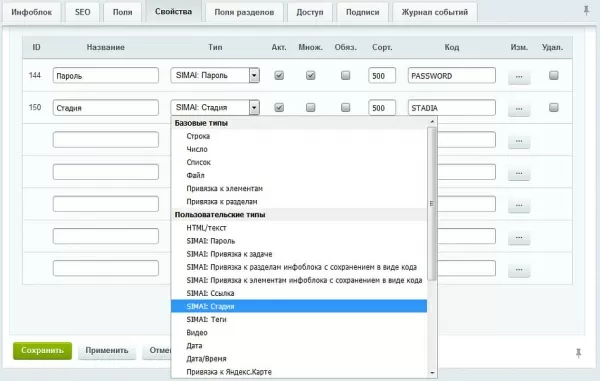Focus the Пароль name field
The width and height of the screenshot is (600, 381).
(x=106, y=75)
